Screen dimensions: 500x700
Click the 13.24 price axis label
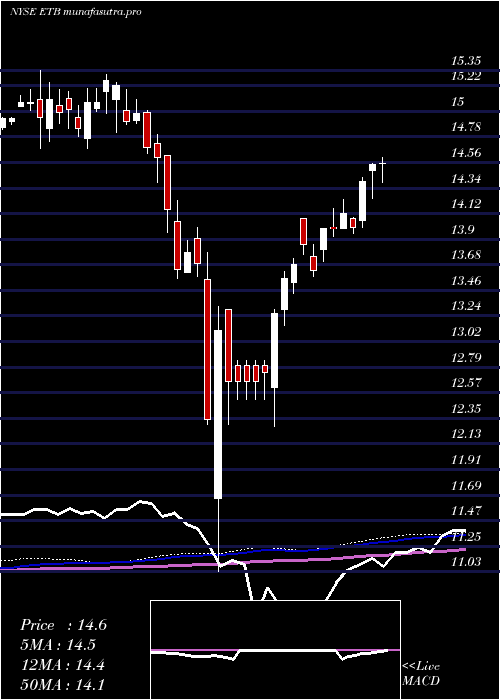(466, 307)
